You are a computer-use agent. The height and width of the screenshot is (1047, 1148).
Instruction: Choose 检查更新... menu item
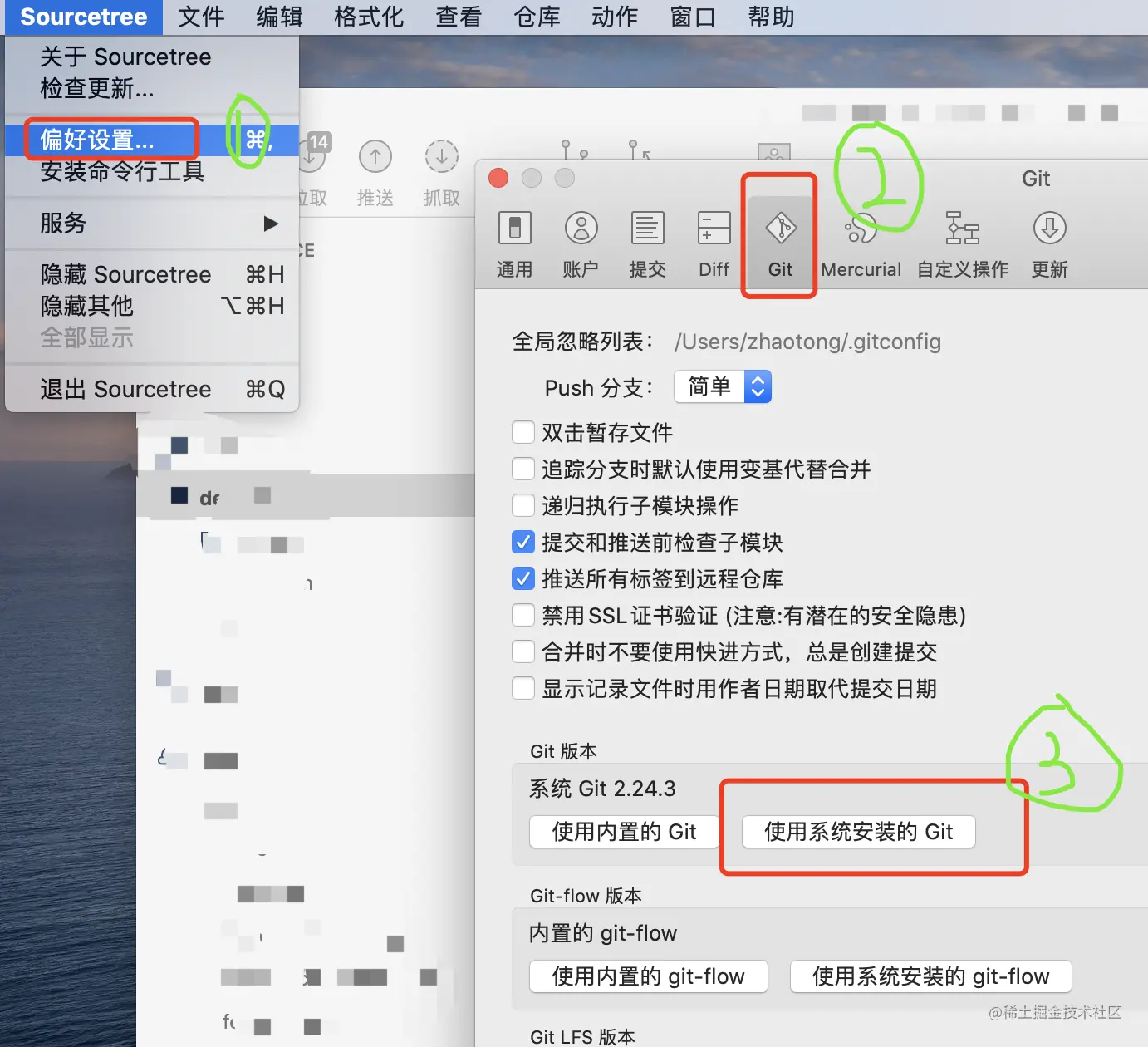coord(152,88)
